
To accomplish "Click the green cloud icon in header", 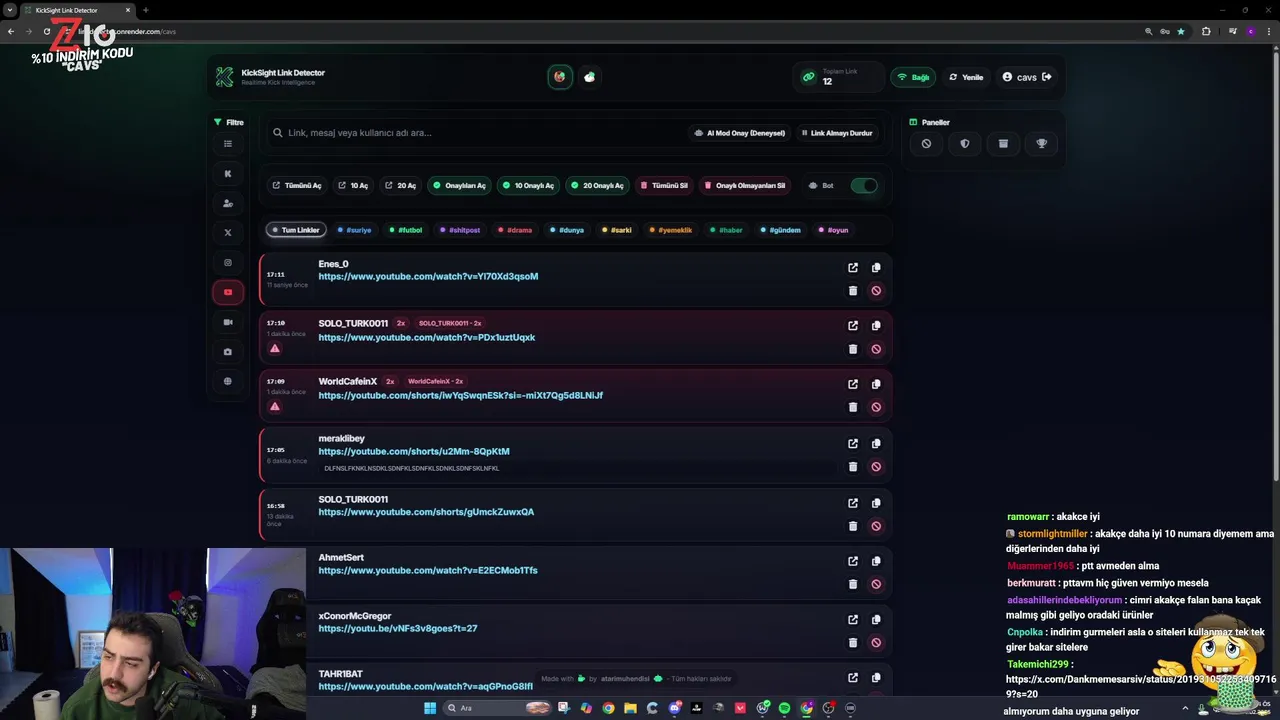I will click(590, 77).
